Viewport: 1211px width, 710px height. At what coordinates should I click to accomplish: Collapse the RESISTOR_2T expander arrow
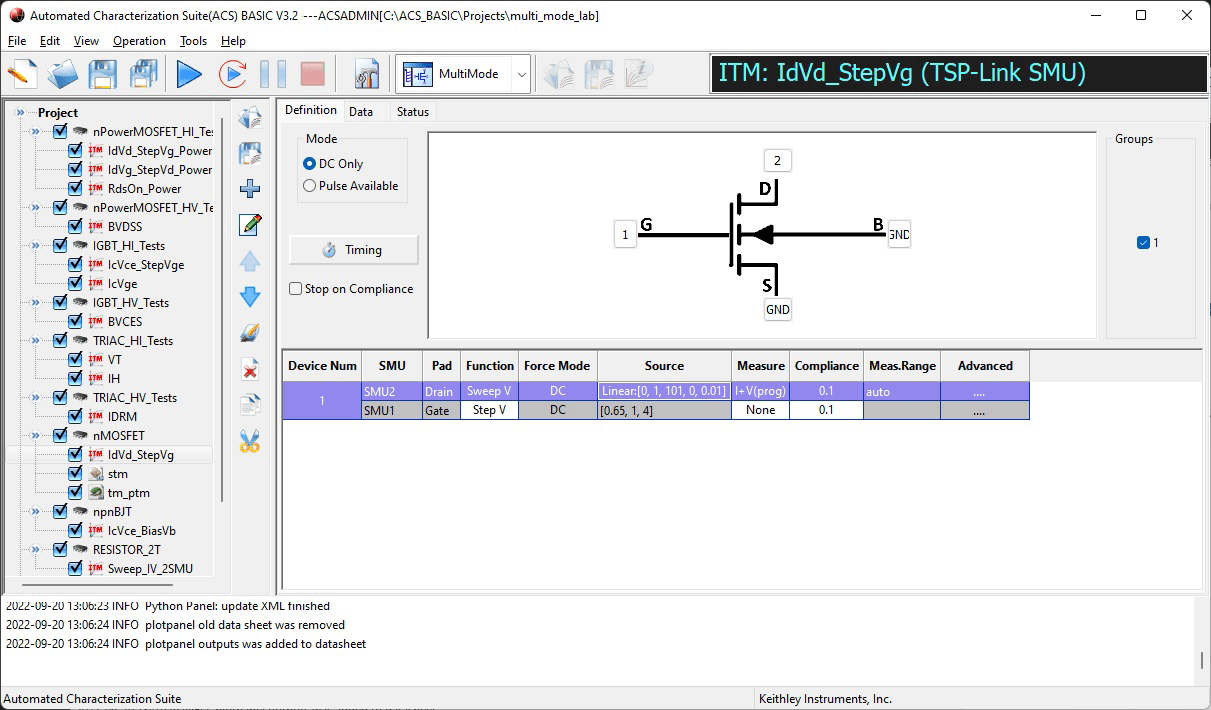36,550
